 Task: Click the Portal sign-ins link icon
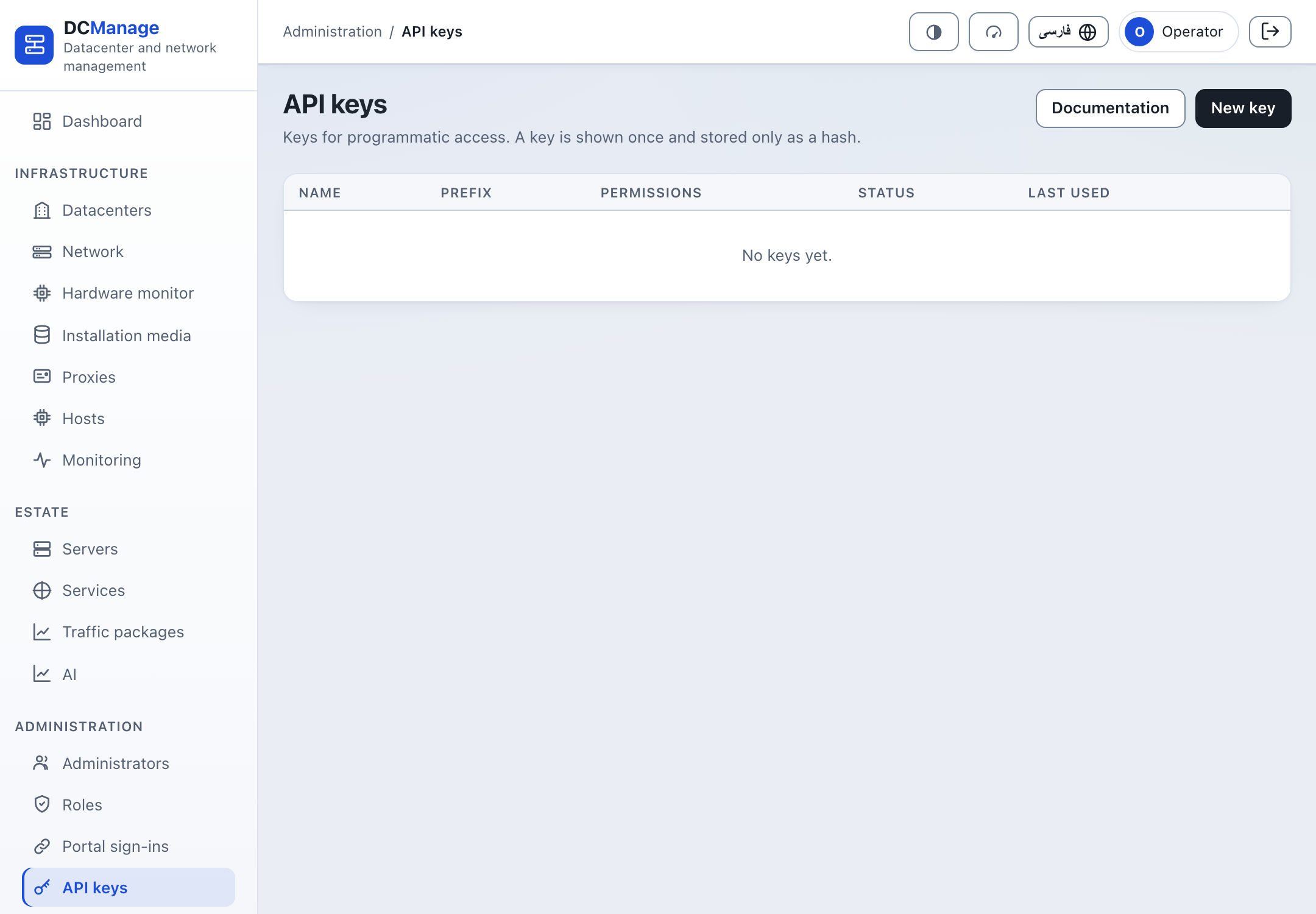(x=42, y=846)
